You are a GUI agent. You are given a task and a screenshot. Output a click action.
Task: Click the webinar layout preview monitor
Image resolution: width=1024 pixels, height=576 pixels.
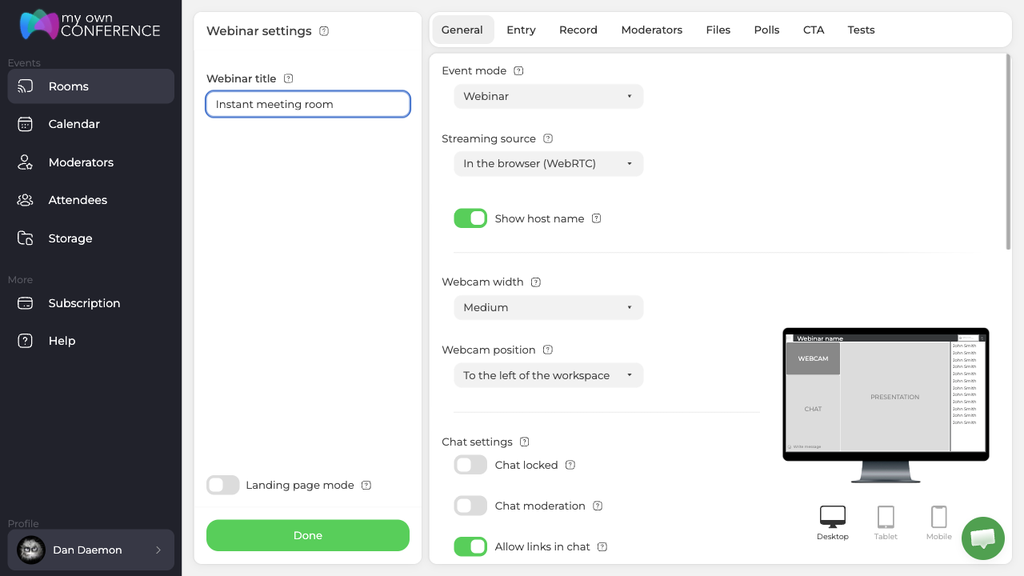pos(886,405)
